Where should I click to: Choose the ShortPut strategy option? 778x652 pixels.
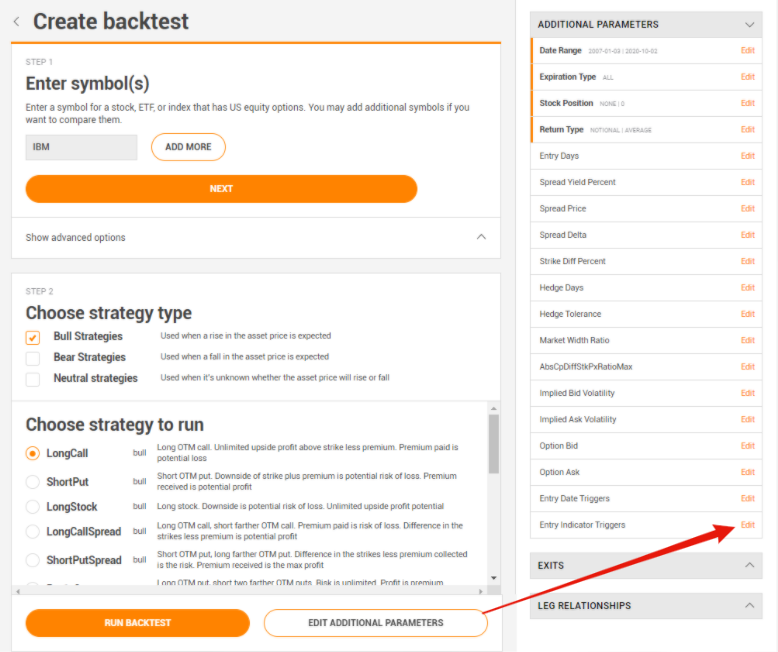click(33, 482)
